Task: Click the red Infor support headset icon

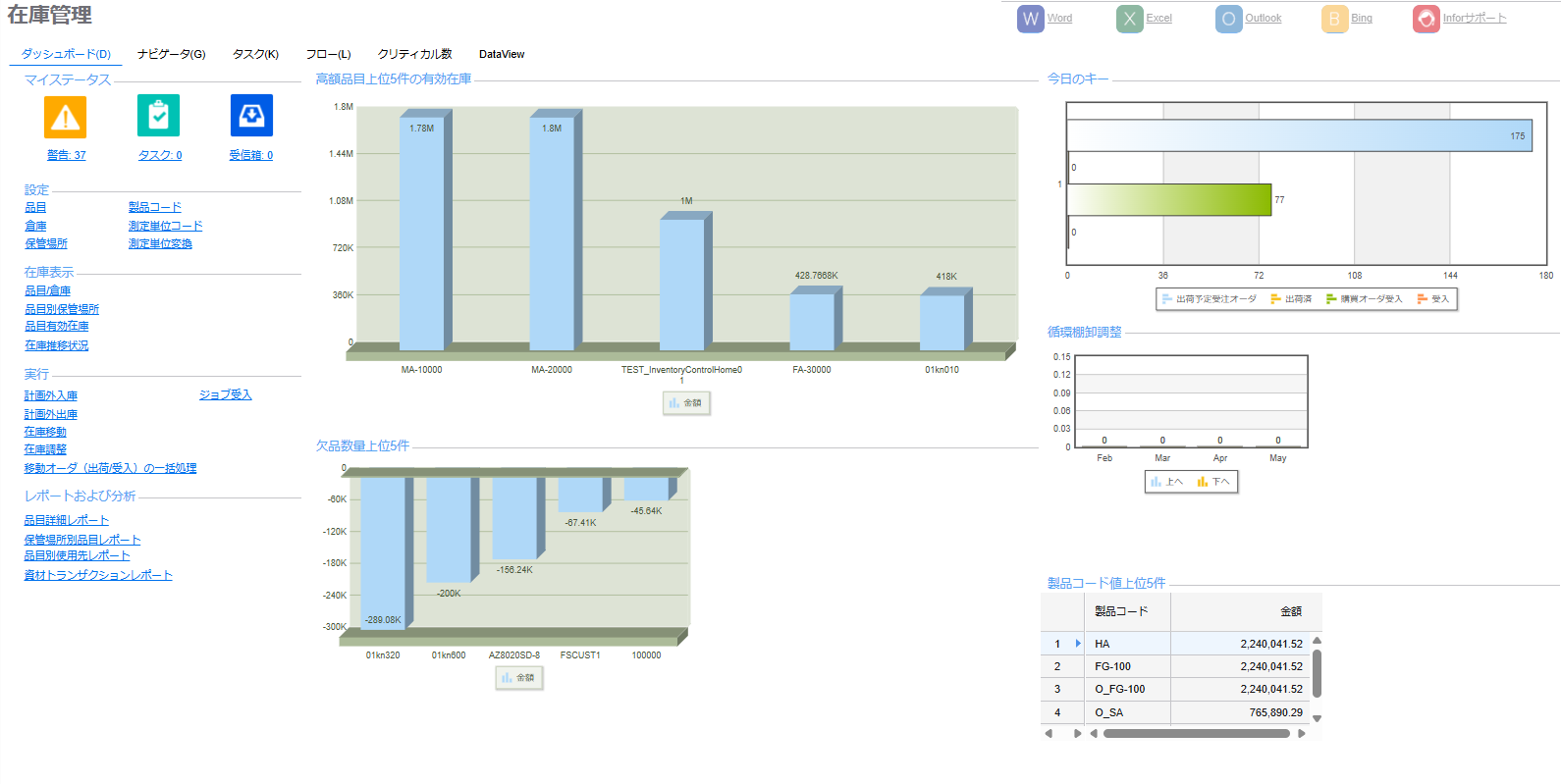Action: coord(1426,19)
